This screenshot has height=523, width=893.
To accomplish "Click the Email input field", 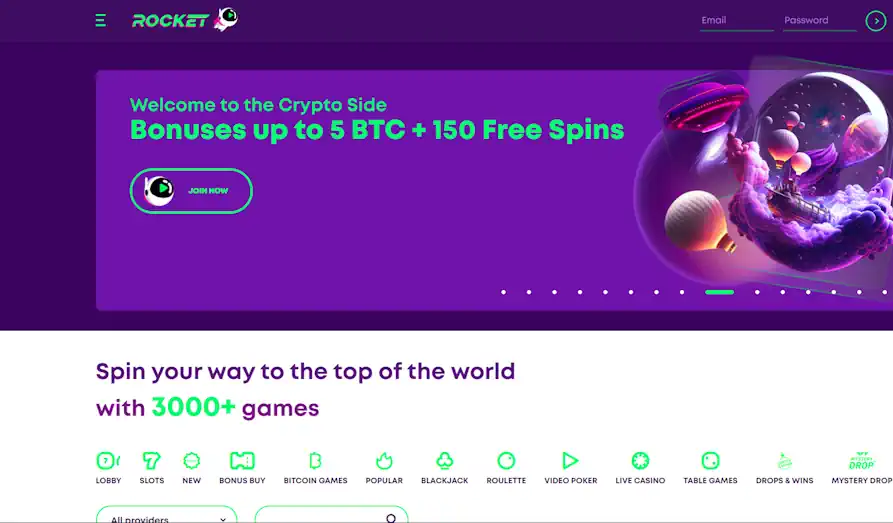I will (x=736, y=21).
